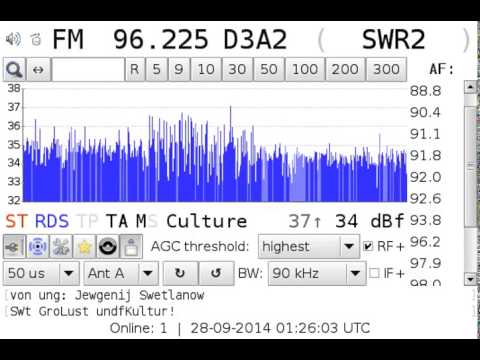Click radiotext line "von ung: Jewgenij Swetlanow"
This screenshot has width=480, height=360.
coord(107,295)
